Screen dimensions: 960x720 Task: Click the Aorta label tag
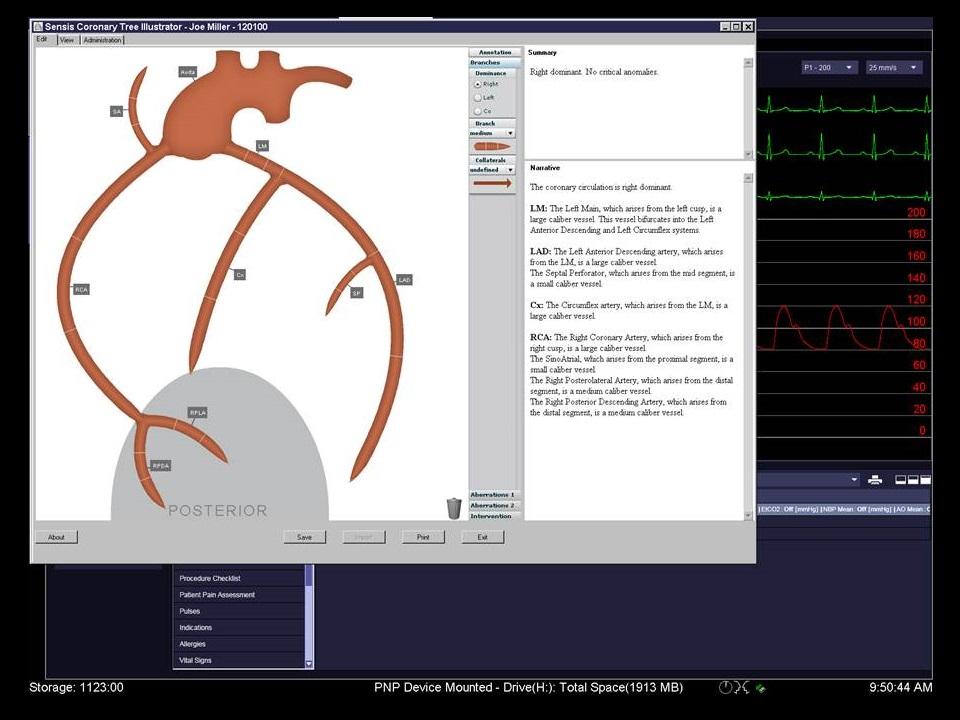tap(188, 72)
